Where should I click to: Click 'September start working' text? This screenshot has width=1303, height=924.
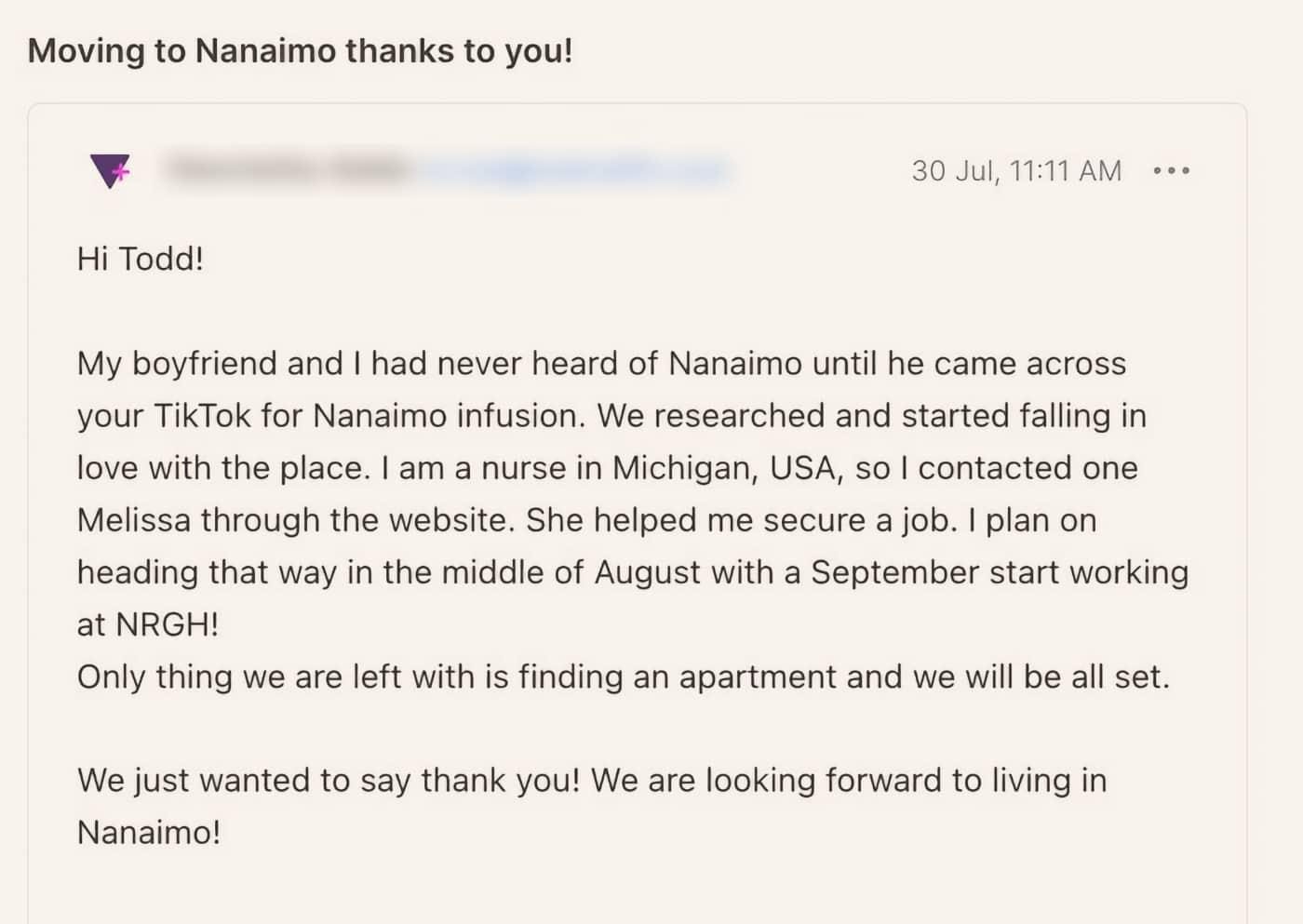click(1000, 572)
